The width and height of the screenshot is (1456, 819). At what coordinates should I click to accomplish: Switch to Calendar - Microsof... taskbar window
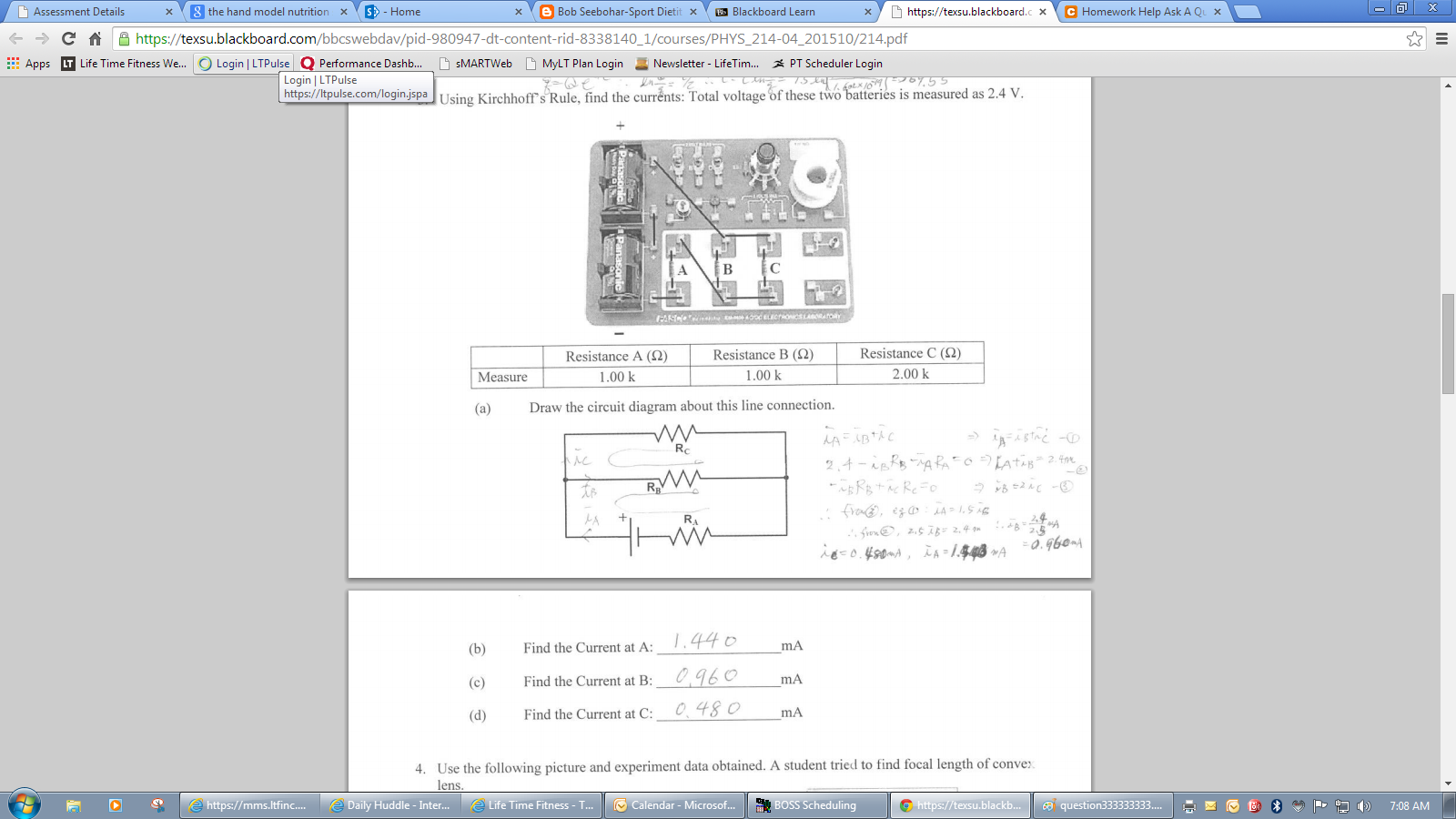tap(674, 805)
